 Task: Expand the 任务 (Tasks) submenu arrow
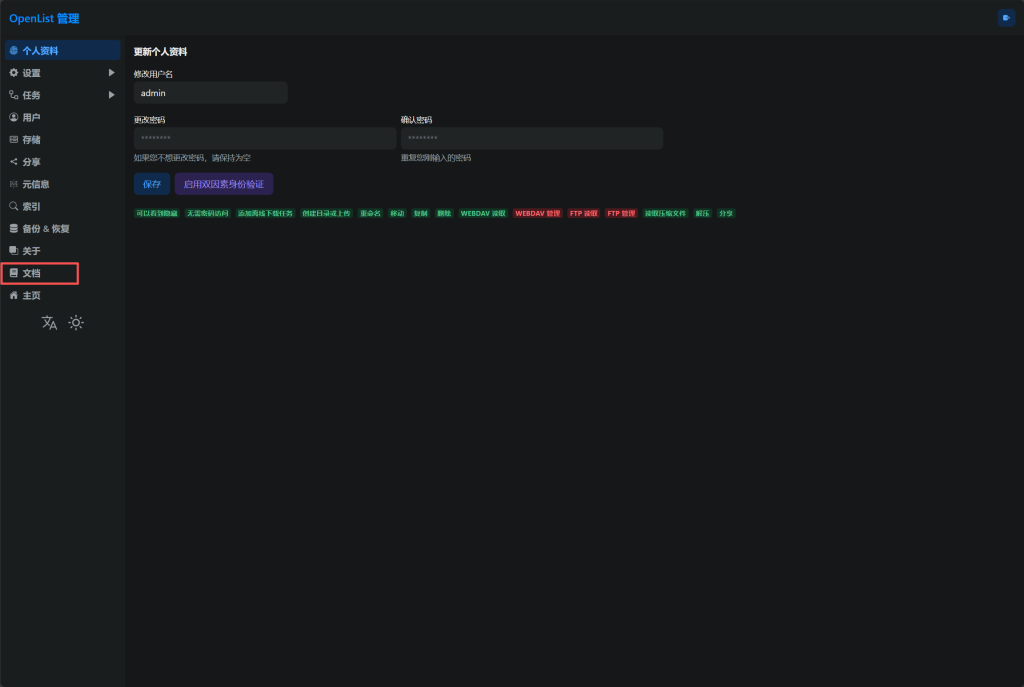coord(111,95)
